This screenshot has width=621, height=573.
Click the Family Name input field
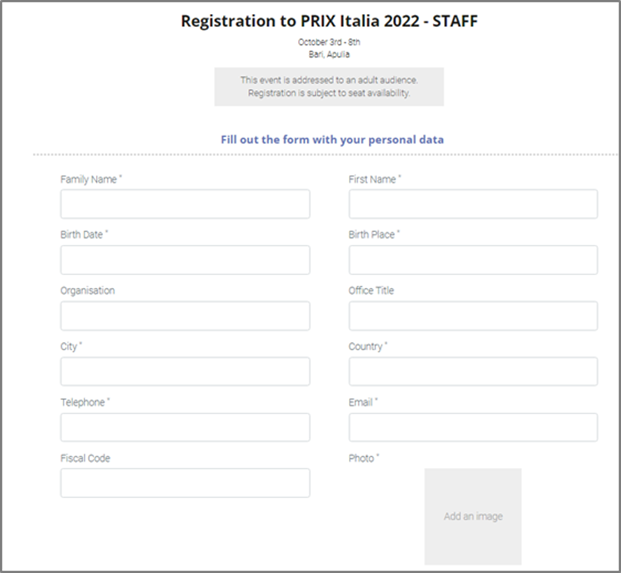click(x=185, y=204)
